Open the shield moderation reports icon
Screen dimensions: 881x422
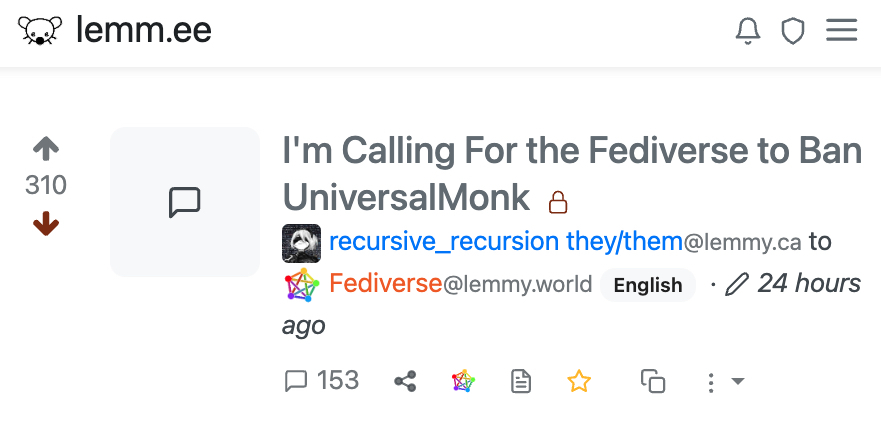coord(793,30)
